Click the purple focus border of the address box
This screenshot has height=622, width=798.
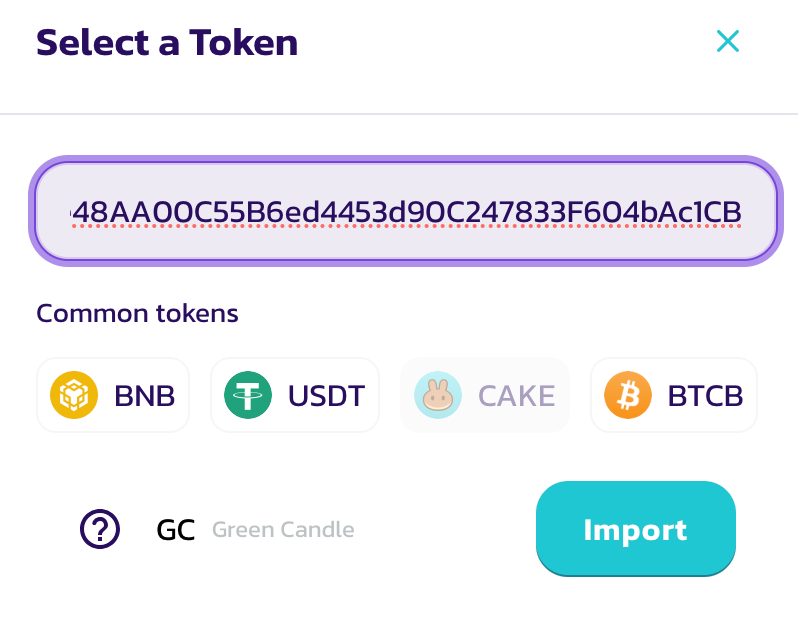(405, 161)
